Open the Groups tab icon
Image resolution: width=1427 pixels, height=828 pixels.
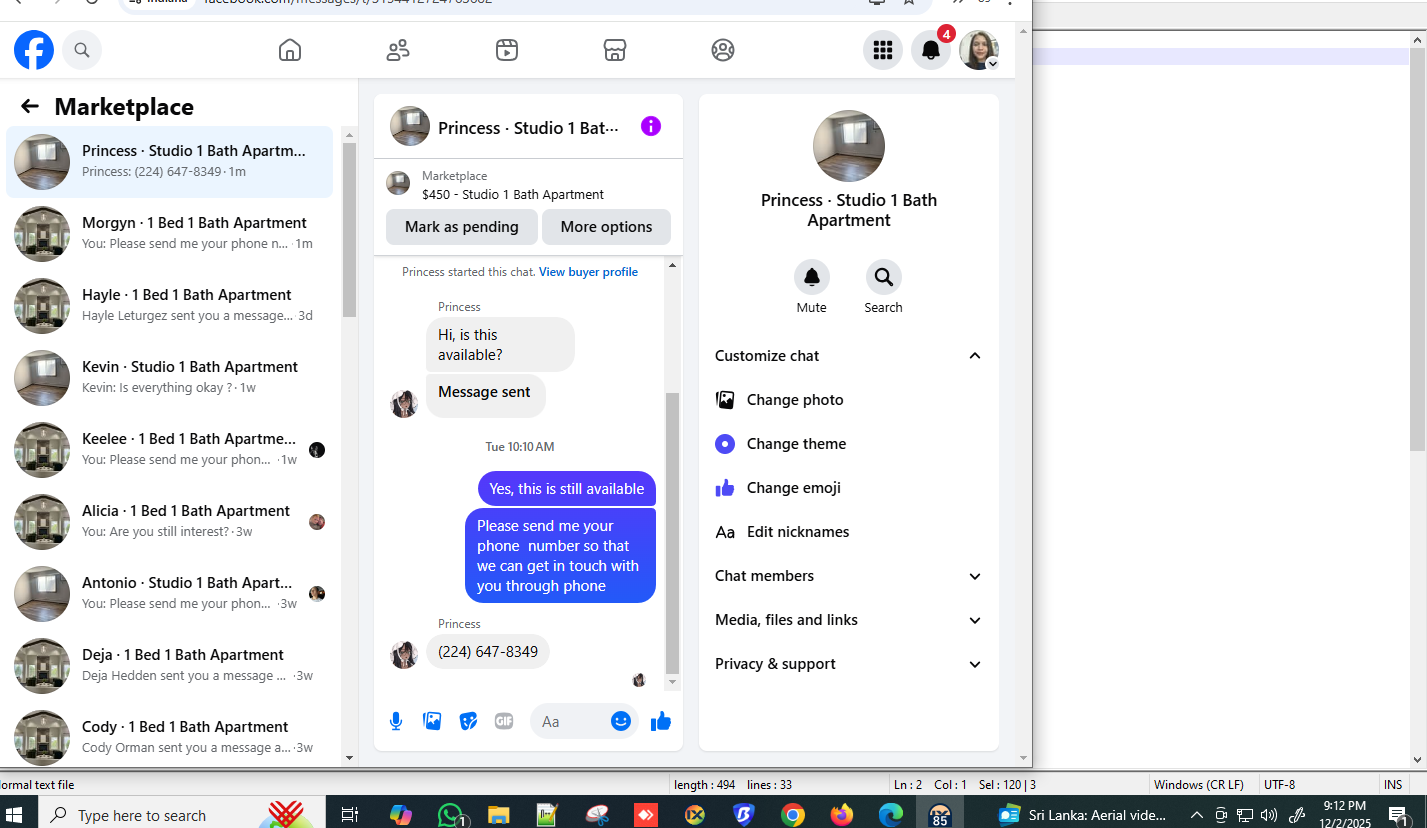[x=723, y=50]
